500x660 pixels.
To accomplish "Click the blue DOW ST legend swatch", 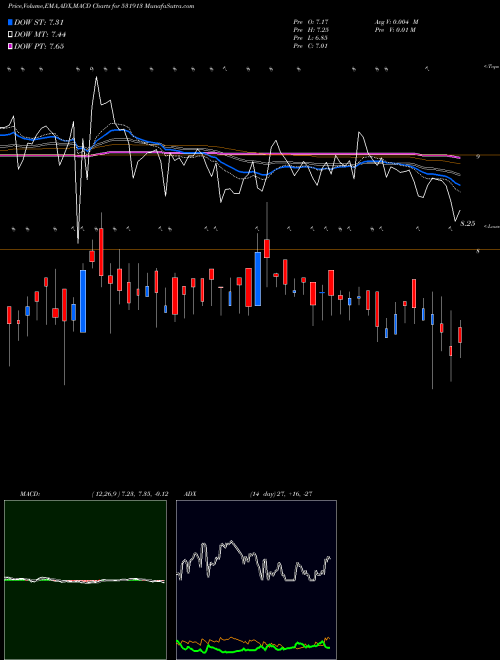I will pos(10,22).
